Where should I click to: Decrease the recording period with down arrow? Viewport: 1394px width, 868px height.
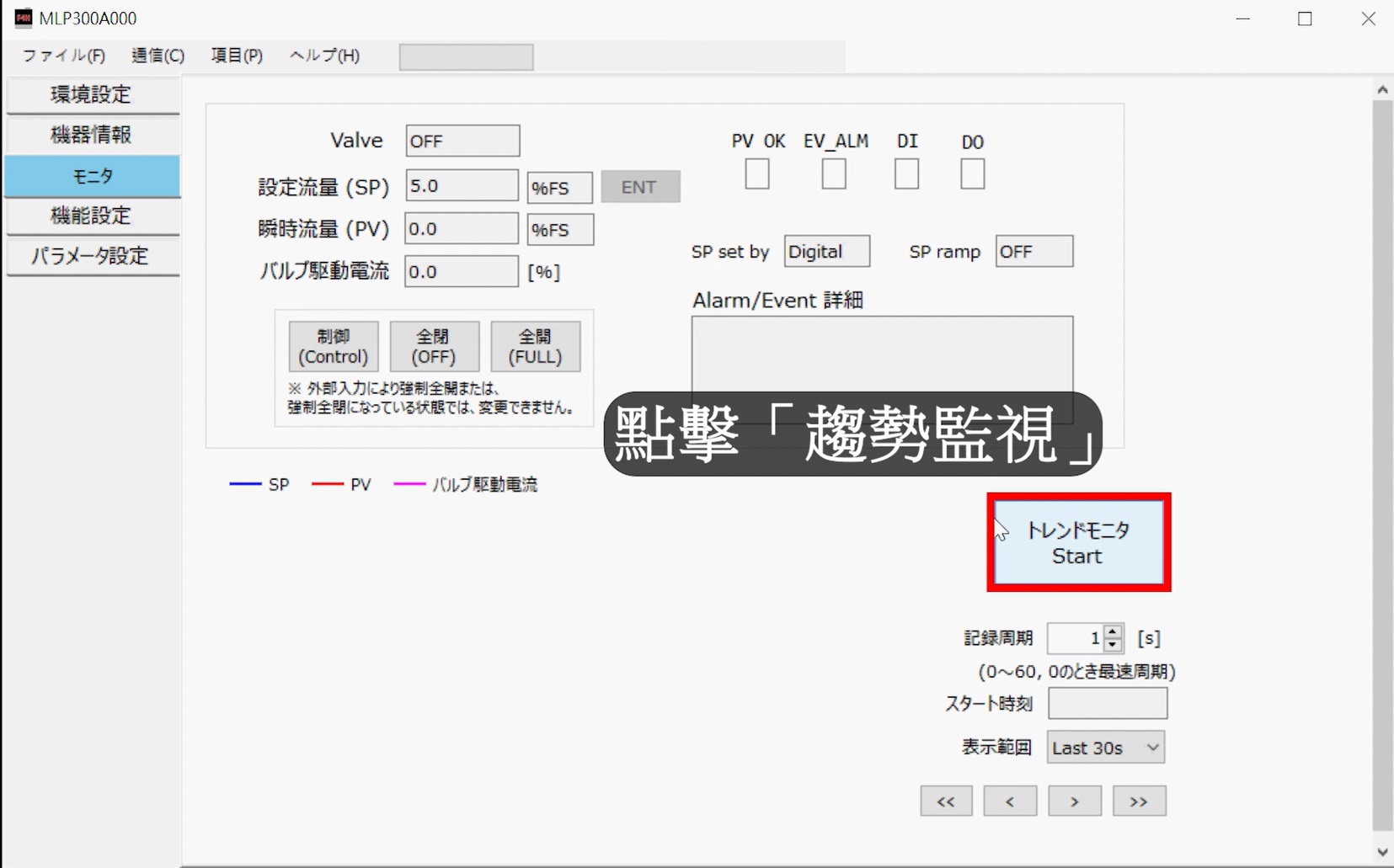click(x=1113, y=645)
